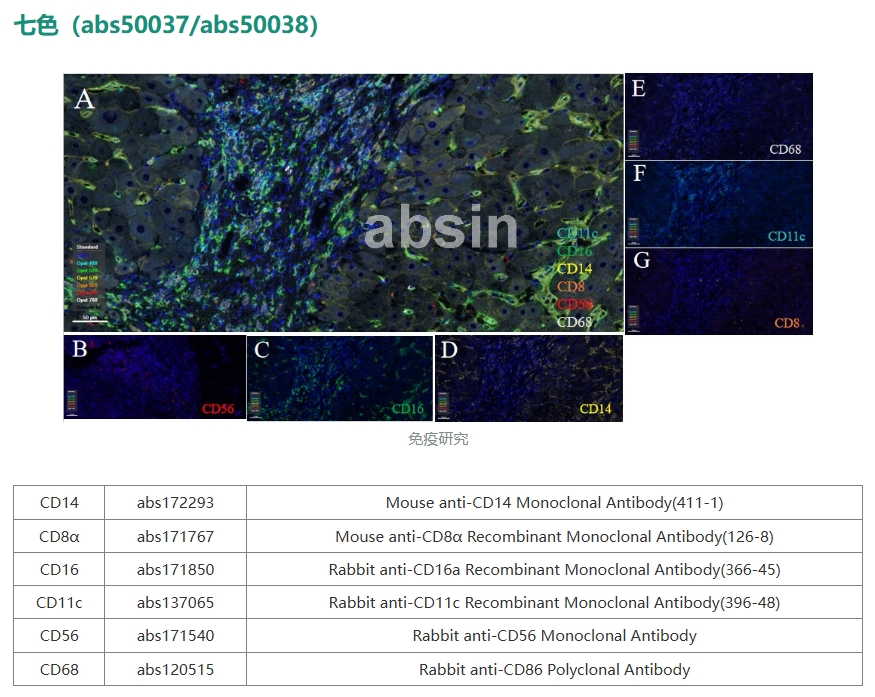
Task: Open panel C showing CD16 staining
Action: coord(340,377)
